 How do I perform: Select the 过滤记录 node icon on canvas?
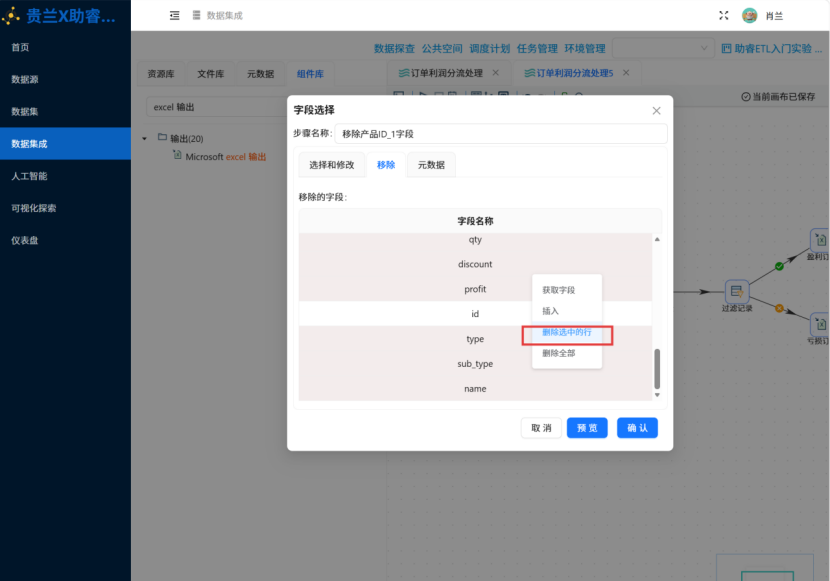pos(736,291)
